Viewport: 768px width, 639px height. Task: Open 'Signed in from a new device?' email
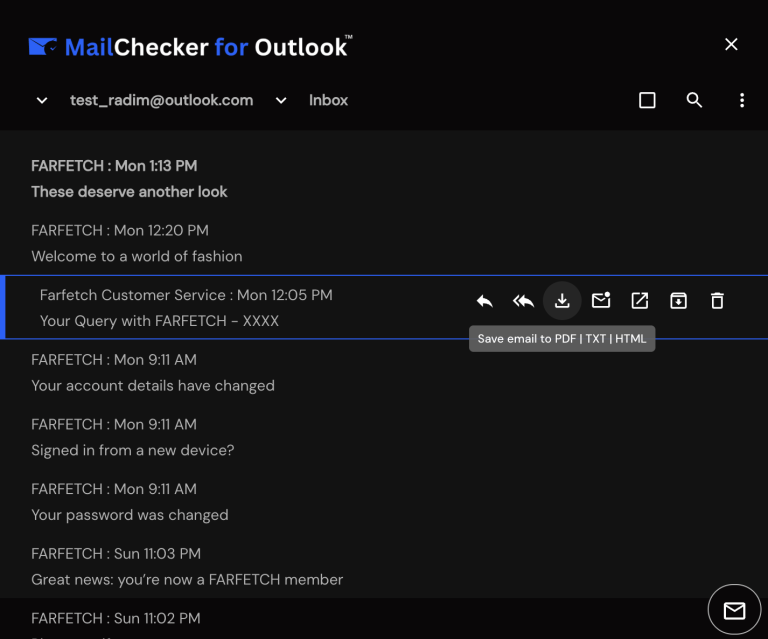(x=384, y=437)
